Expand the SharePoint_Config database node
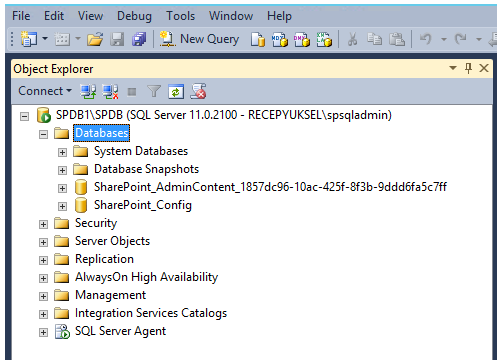This screenshot has height=360, width=504. (x=62, y=207)
